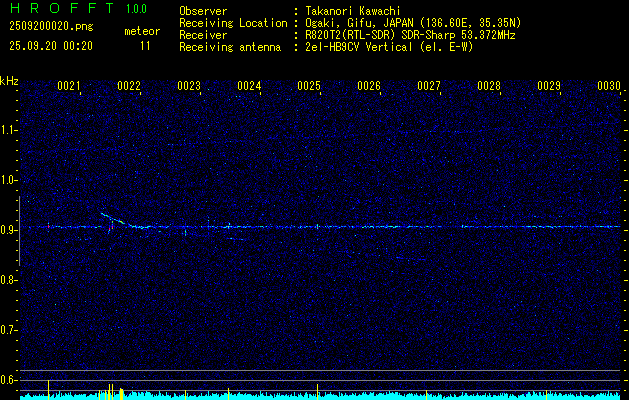Click the gray frequency range bar beside 0.9
629x400 pixels.
[x=19, y=231]
